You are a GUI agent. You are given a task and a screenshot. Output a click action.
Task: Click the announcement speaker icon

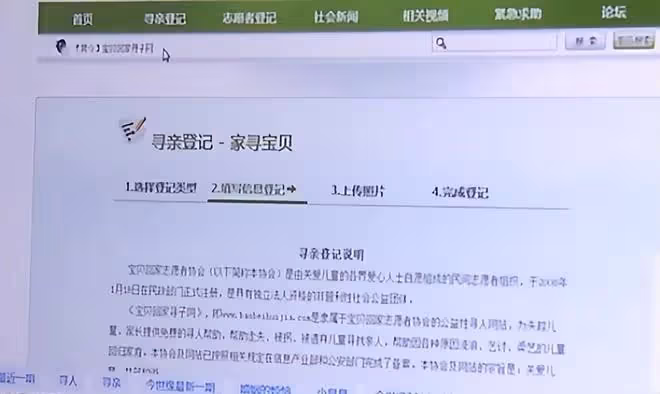[x=61, y=46]
